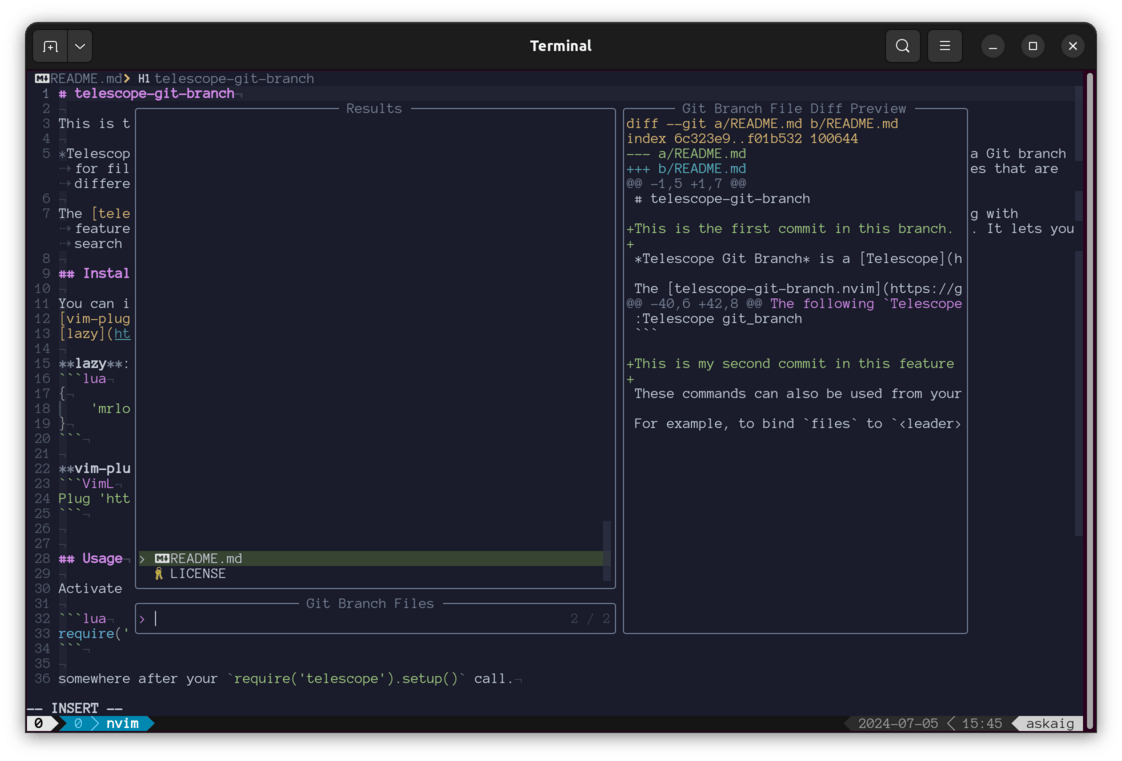This screenshot has width=1122, height=761.
Task: Click the Markdown icon beside the README.md result
Action: pyautogui.click(x=160, y=558)
